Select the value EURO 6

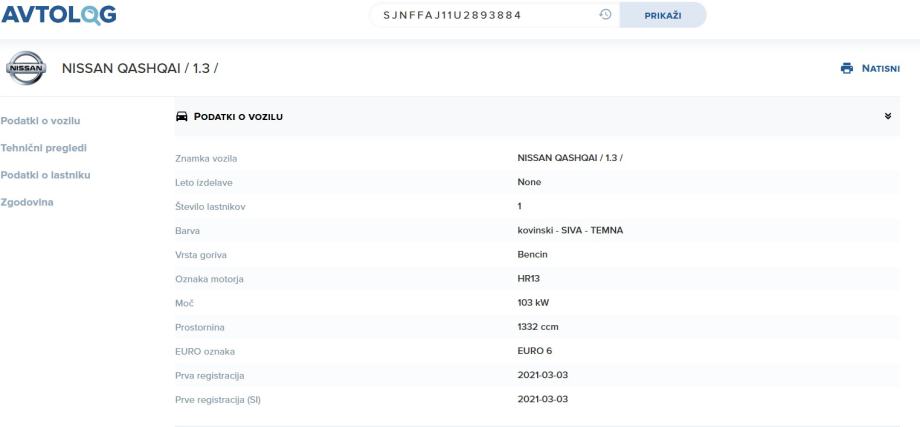point(535,351)
